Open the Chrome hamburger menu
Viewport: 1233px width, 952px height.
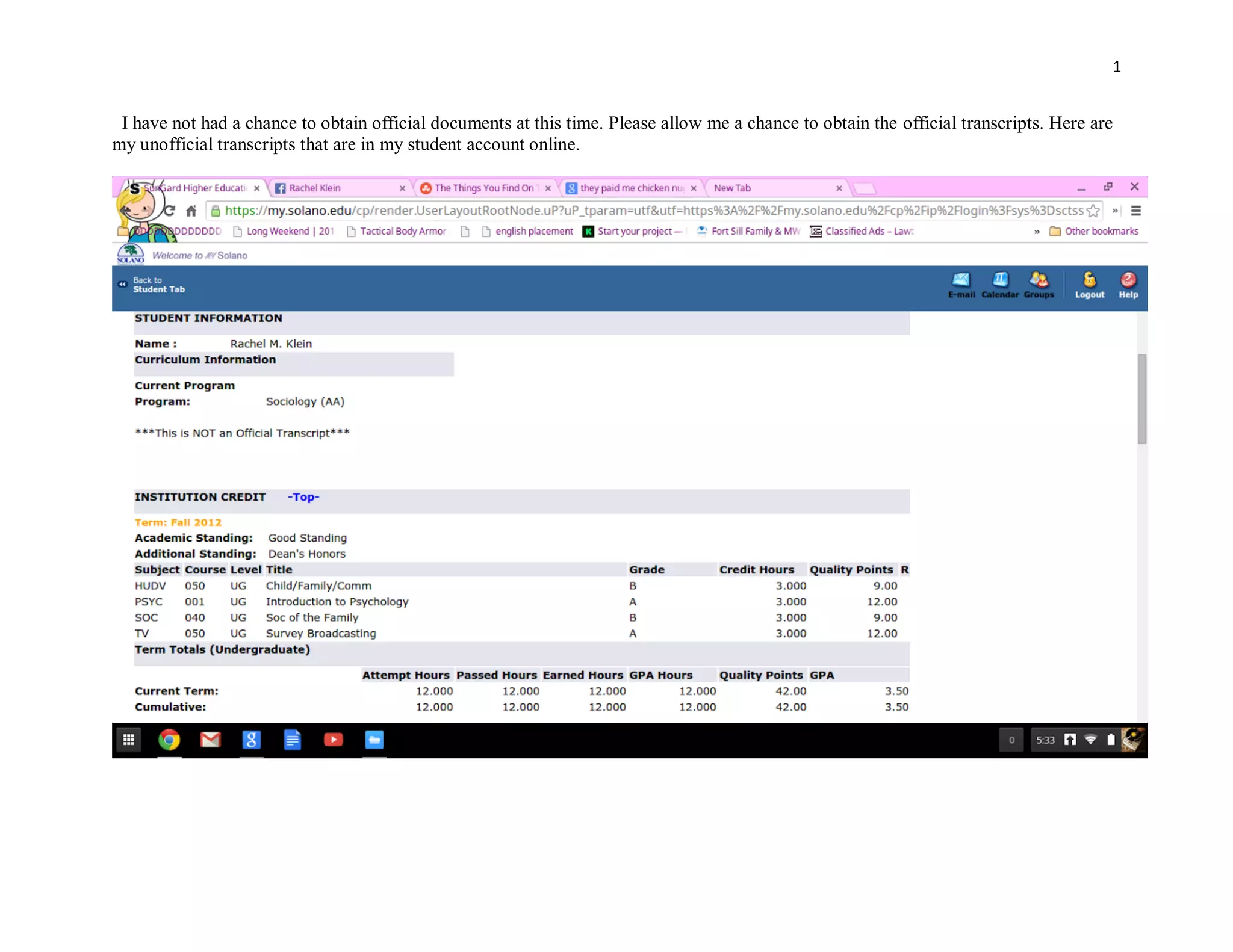pyautogui.click(x=1136, y=211)
